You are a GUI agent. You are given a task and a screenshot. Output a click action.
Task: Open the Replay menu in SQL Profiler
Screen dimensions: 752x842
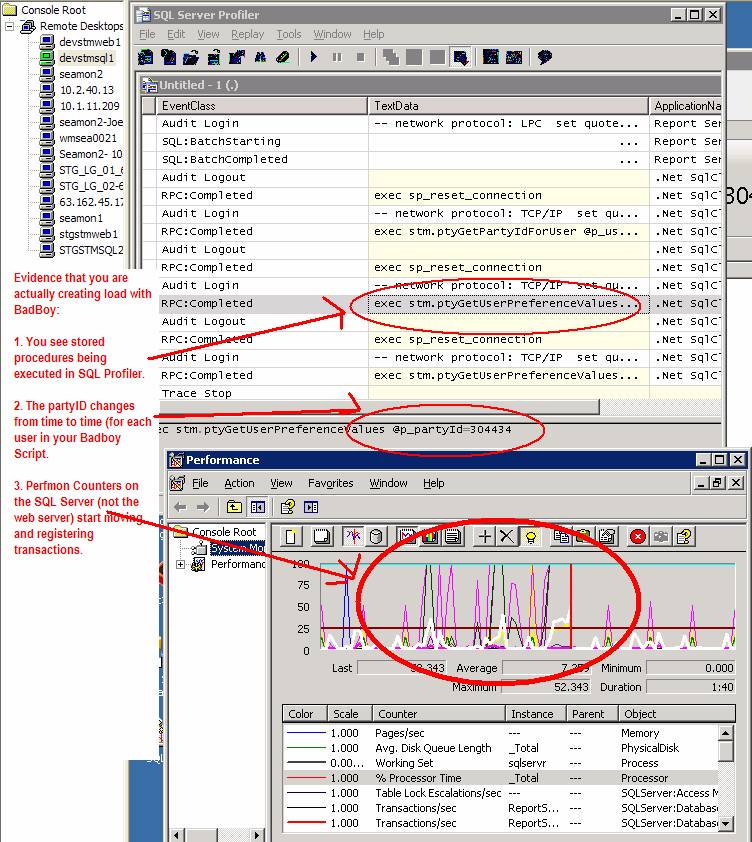[x=247, y=34]
